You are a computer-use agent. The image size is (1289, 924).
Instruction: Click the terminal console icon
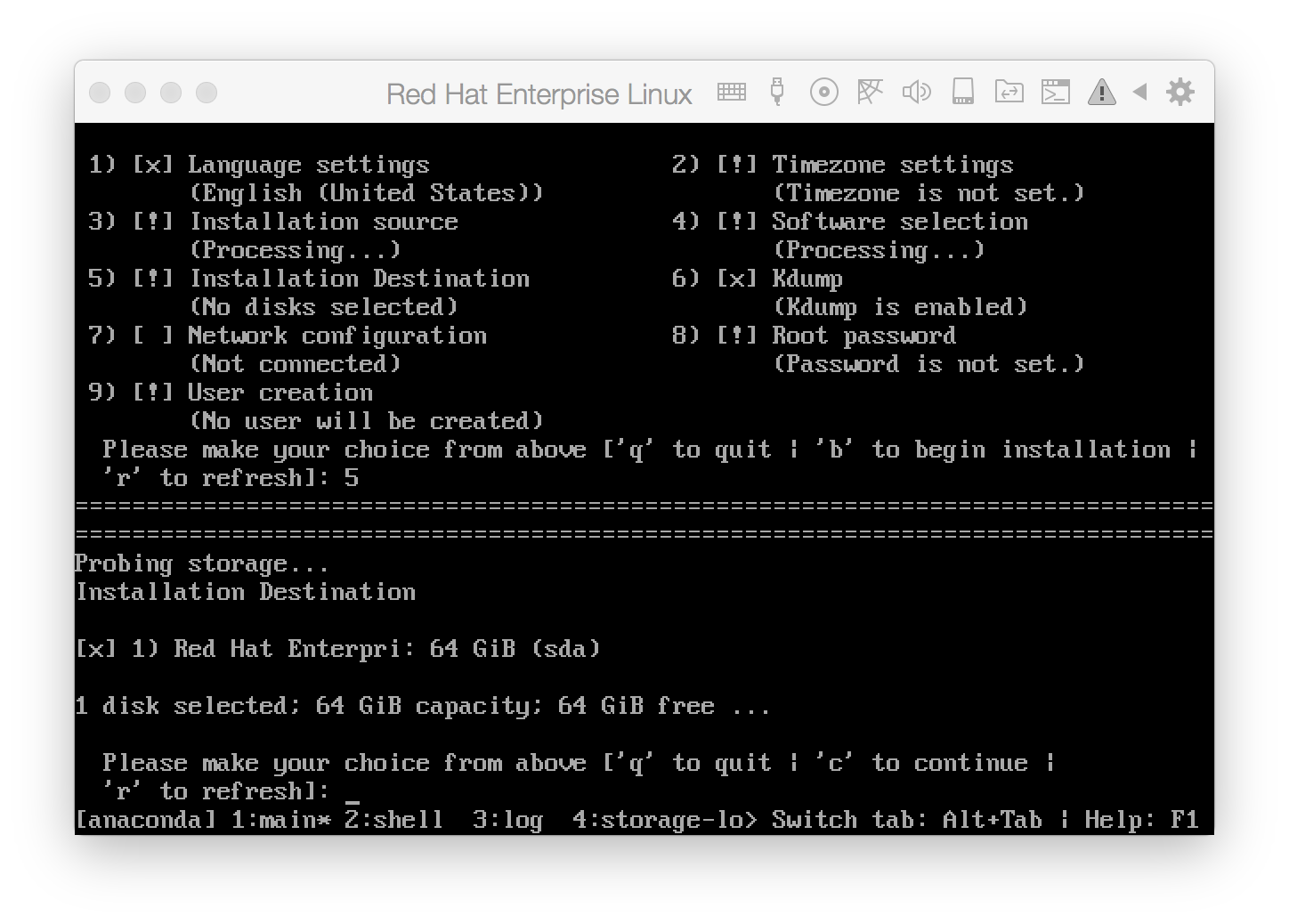tap(1055, 92)
